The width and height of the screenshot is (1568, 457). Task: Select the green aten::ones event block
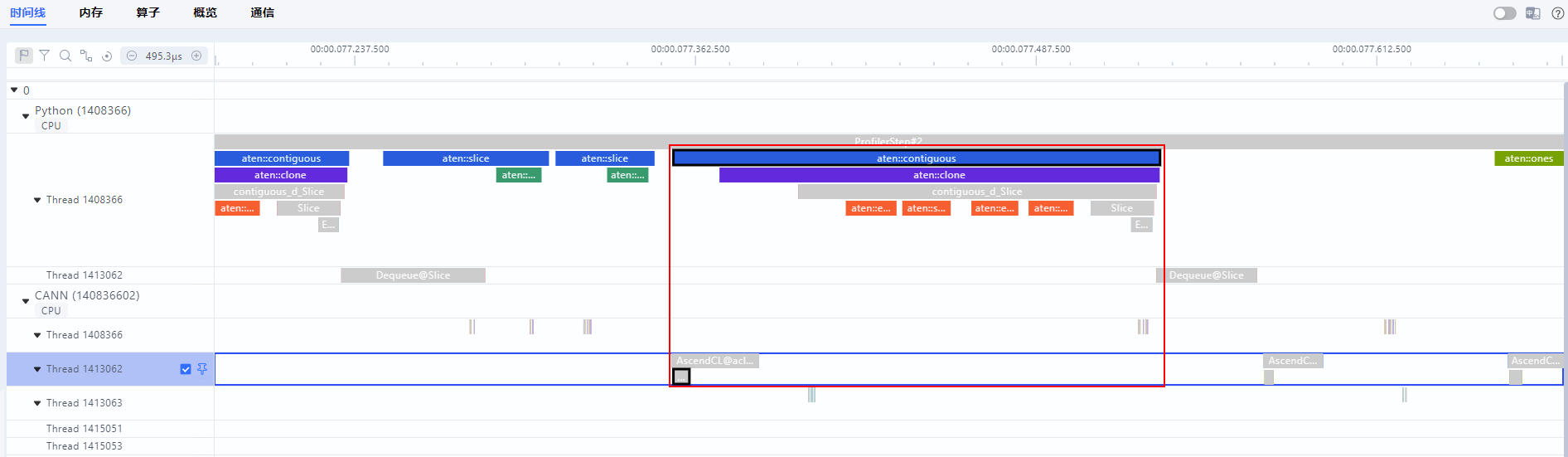pyautogui.click(x=1529, y=158)
